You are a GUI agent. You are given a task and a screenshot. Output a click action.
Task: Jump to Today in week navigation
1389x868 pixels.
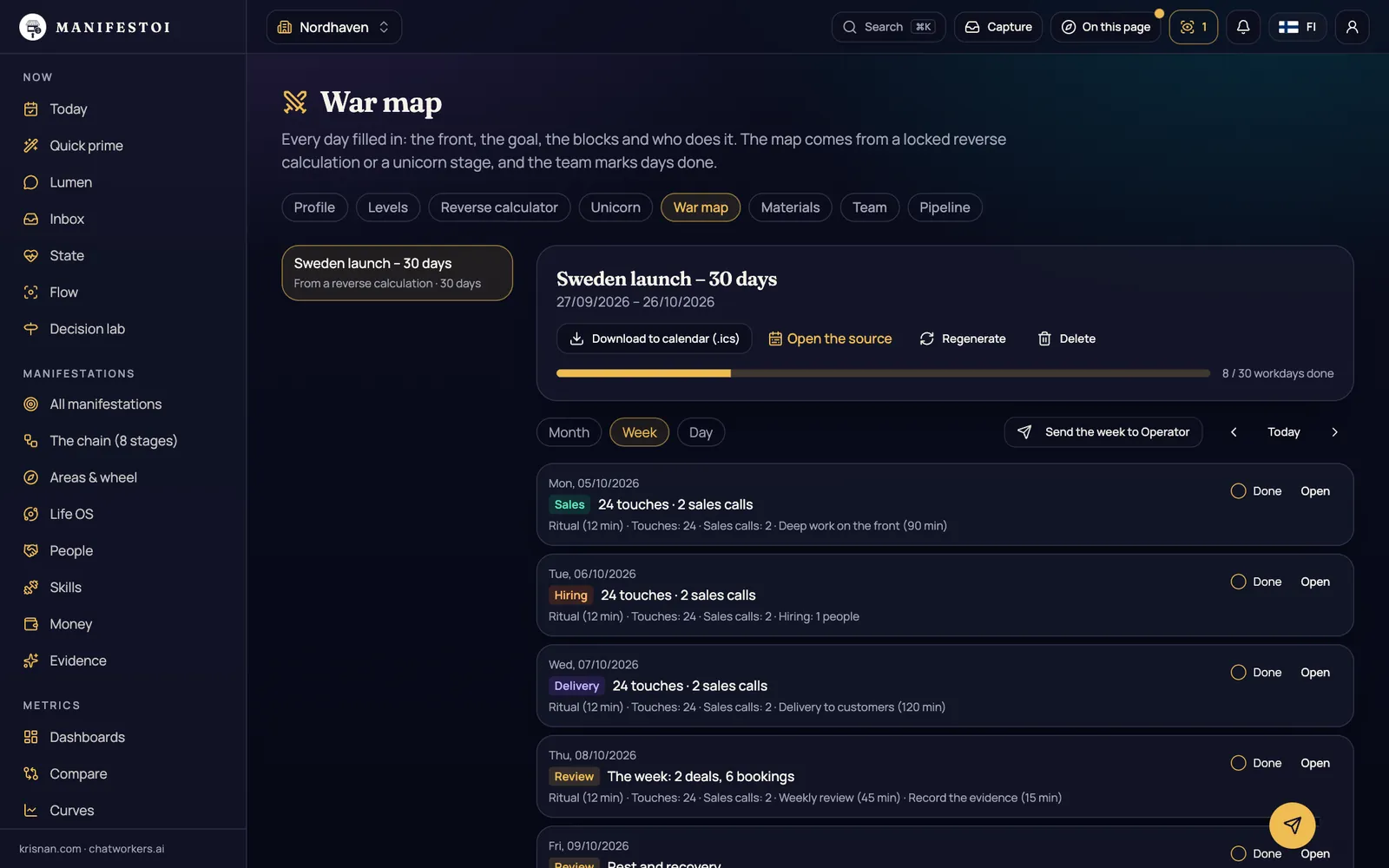point(1284,432)
